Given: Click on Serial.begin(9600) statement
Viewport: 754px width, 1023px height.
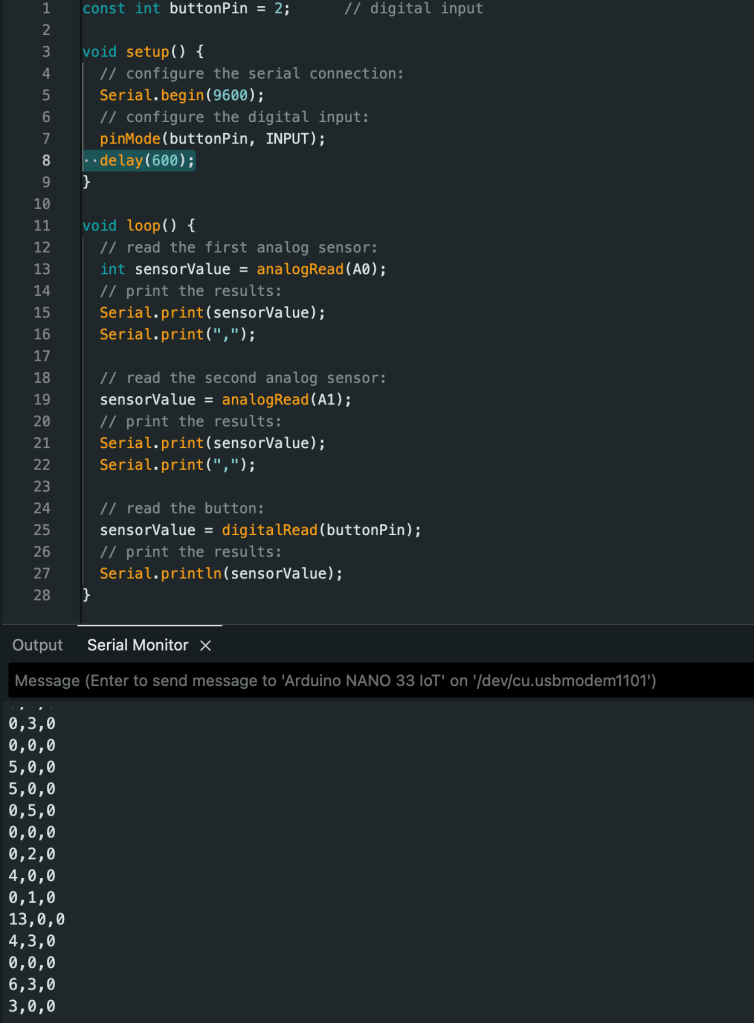Looking at the screenshot, I should click(181, 95).
